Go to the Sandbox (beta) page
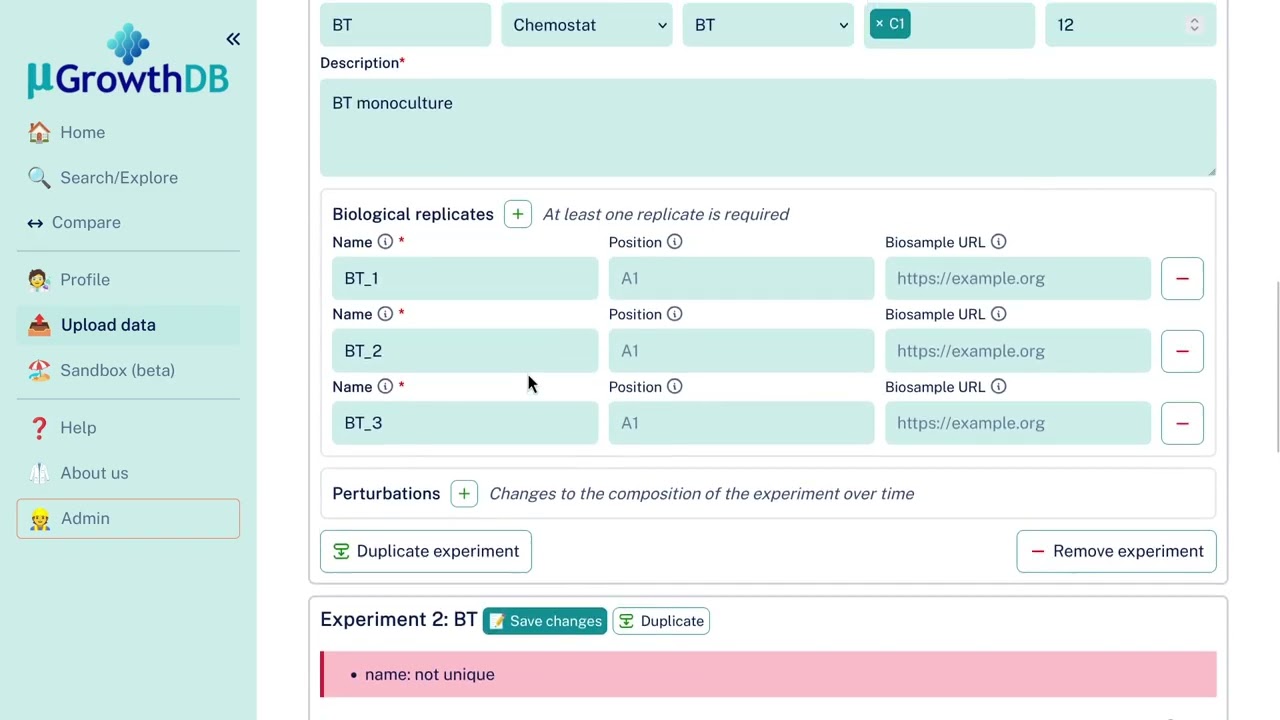1280x720 pixels. coord(117,370)
